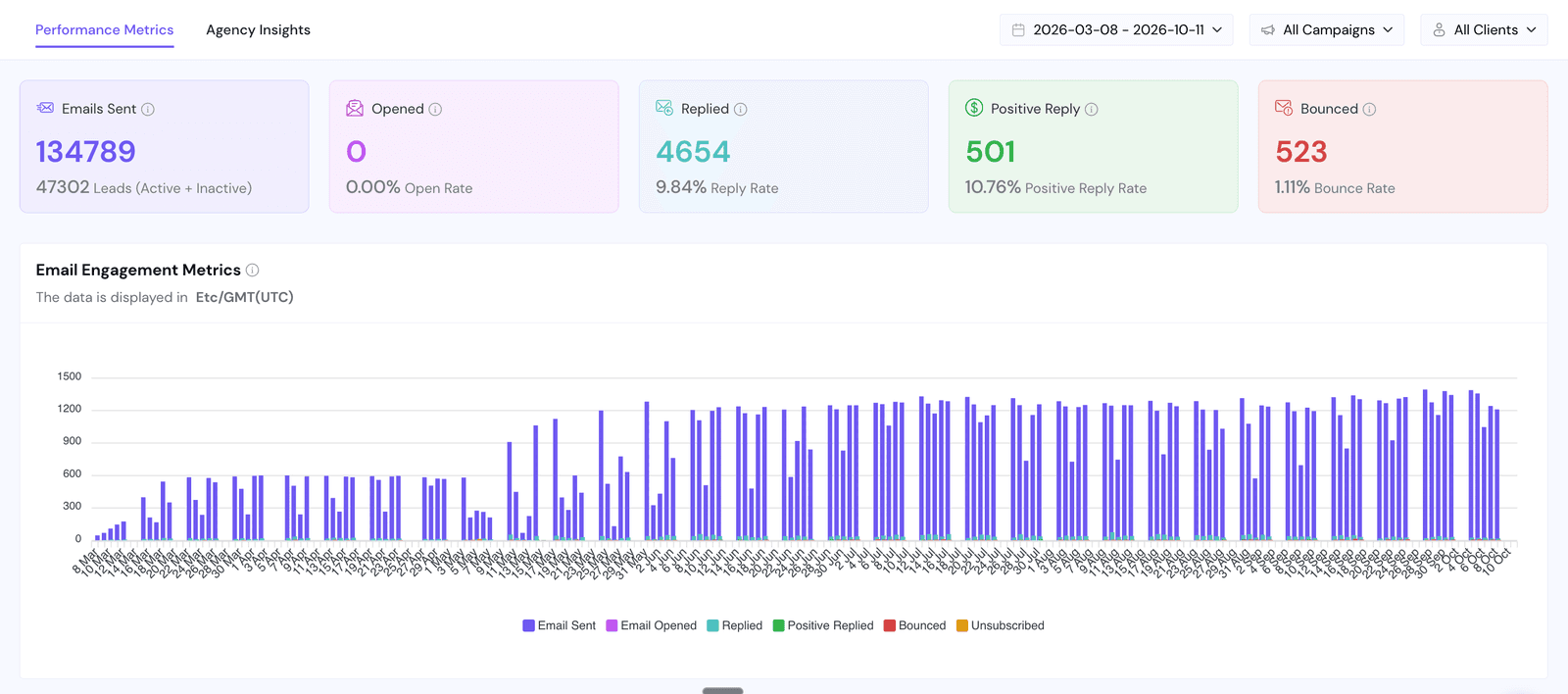Click the megaphone icon in All Campaigns
Image resolution: width=1568 pixels, height=694 pixels.
click(x=1268, y=30)
